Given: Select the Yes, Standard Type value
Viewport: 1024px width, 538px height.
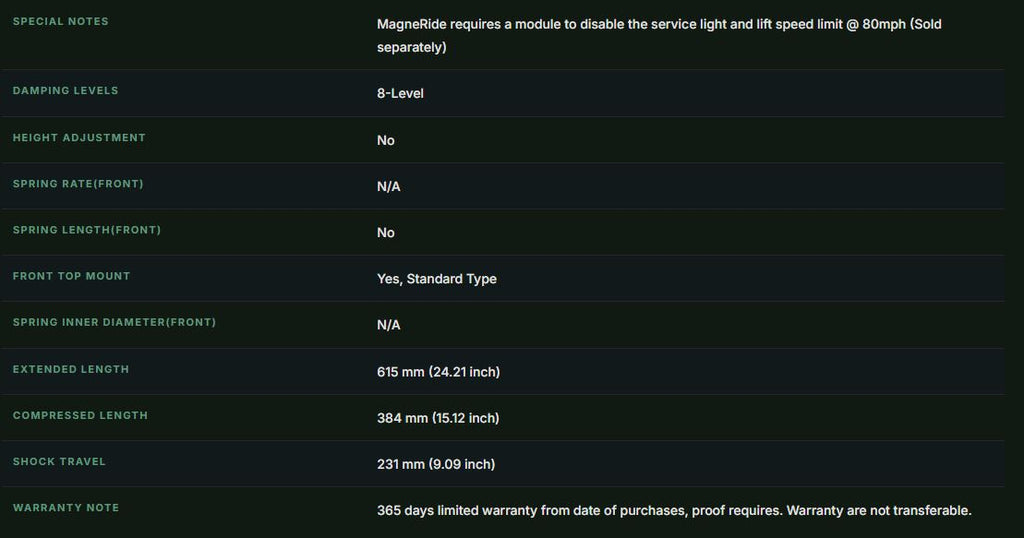Looking at the screenshot, I should (437, 279).
